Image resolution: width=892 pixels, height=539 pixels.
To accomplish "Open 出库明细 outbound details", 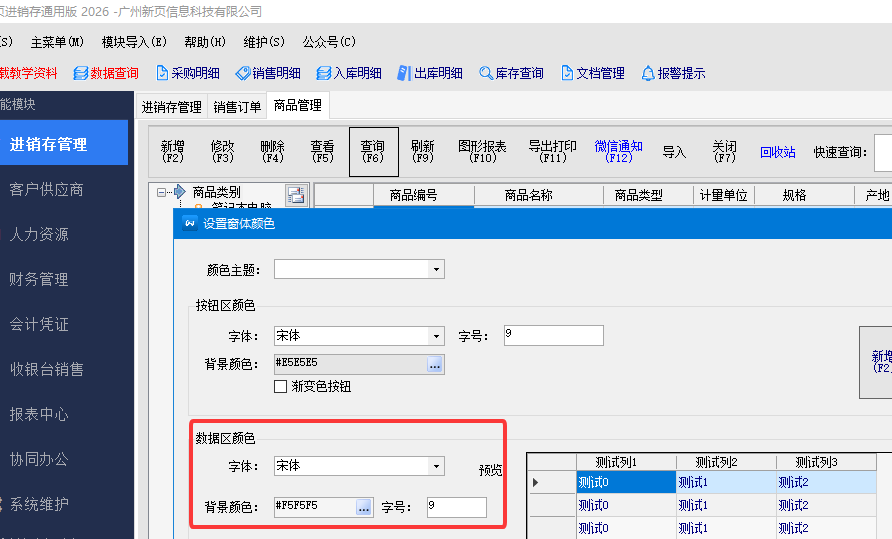I will [430, 73].
